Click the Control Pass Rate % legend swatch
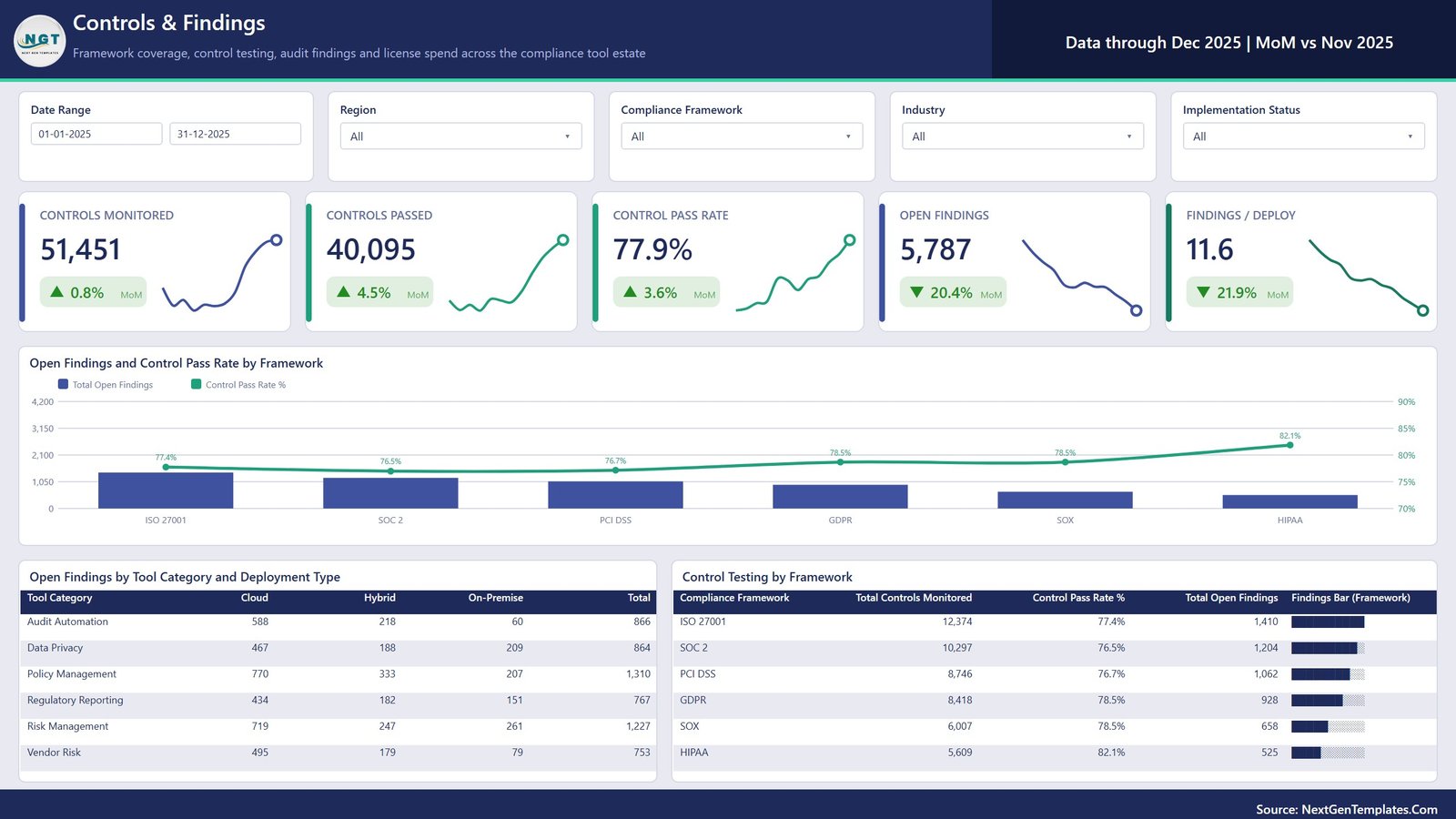This screenshot has width=1456, height=819. [x=196, y=384]
